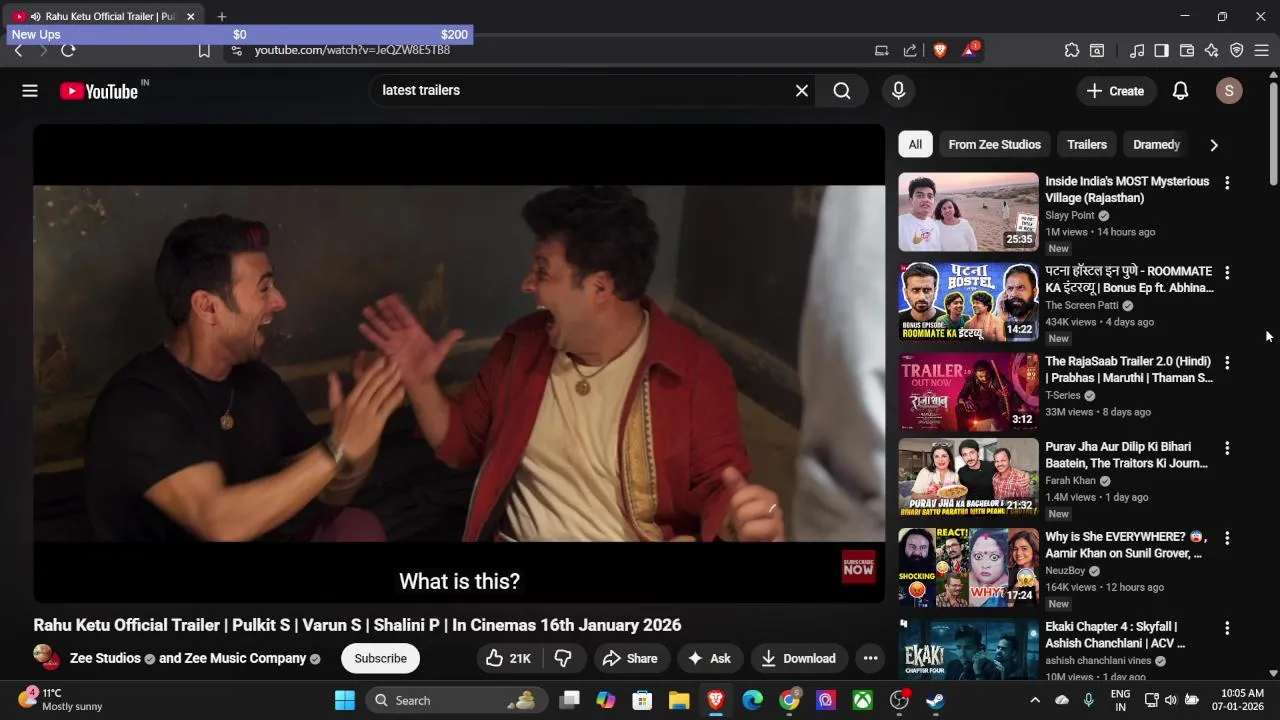
Task: Open browser extensions puzzle icon
Action: pos(1072,50)
